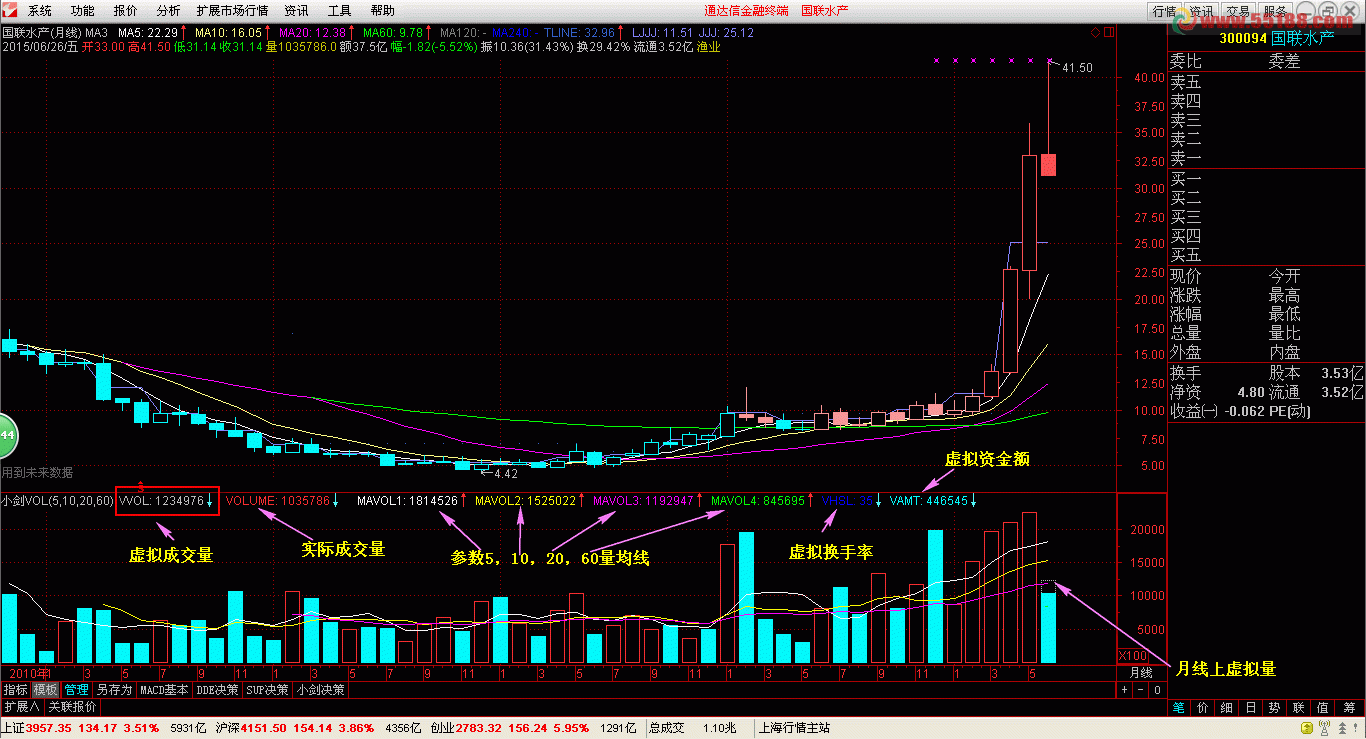Open the 系统 menu

tap(40, 11)
